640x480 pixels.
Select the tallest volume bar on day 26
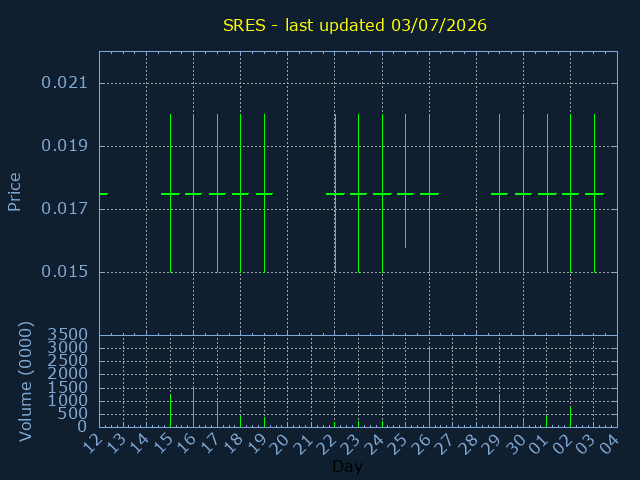click(x=429, y=387)
